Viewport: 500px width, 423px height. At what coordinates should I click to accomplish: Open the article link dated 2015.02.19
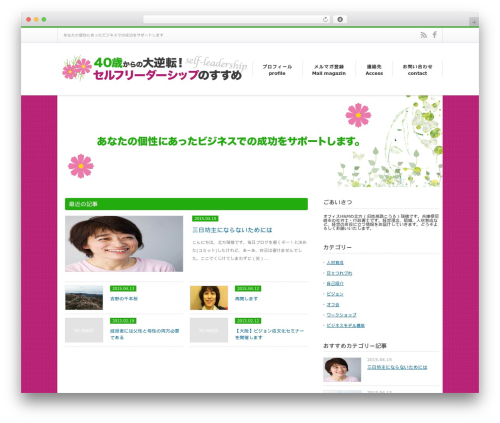click(145, 334)
